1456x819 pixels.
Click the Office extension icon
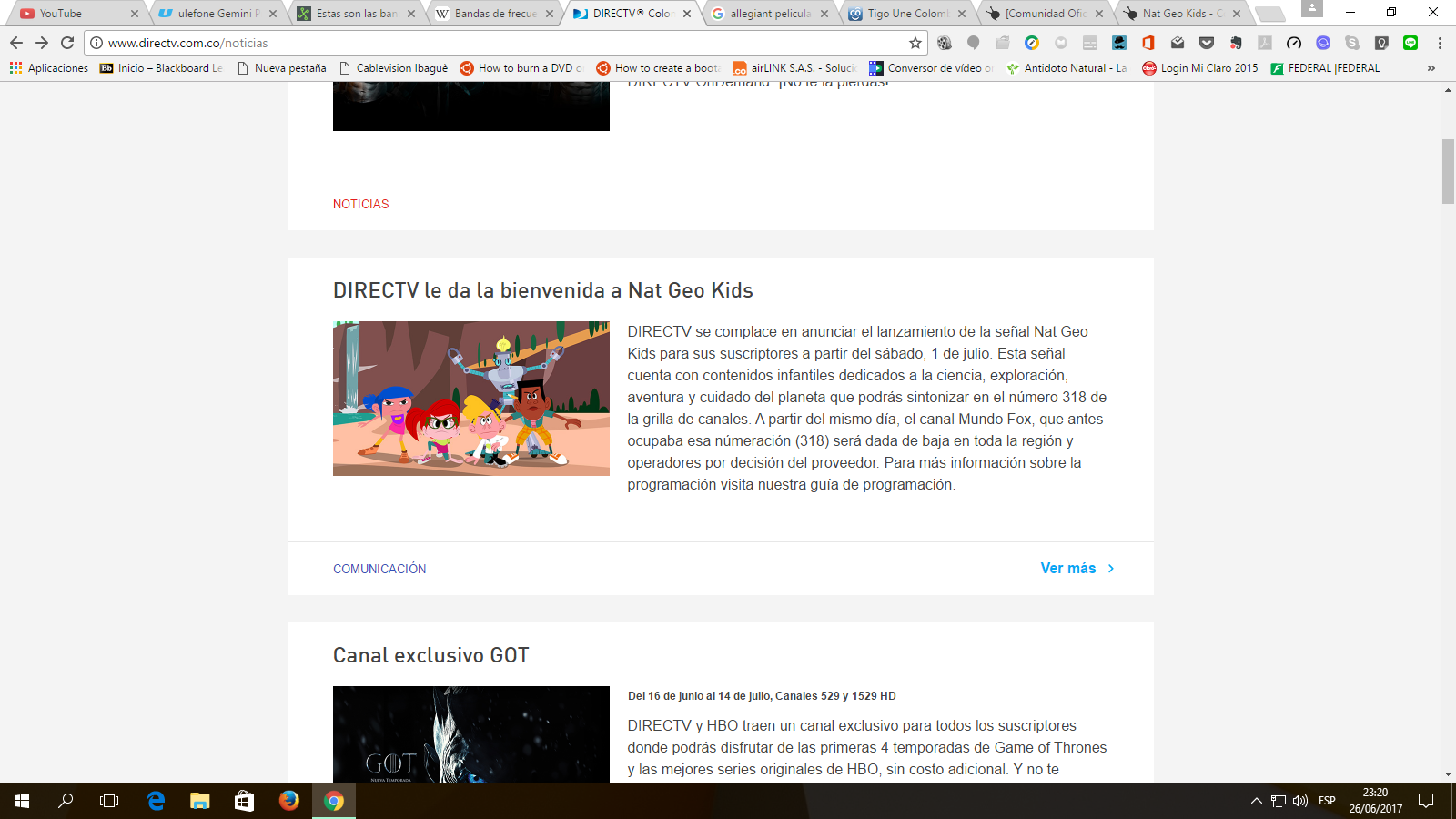pyautogui.click(x=1148, y=43)
